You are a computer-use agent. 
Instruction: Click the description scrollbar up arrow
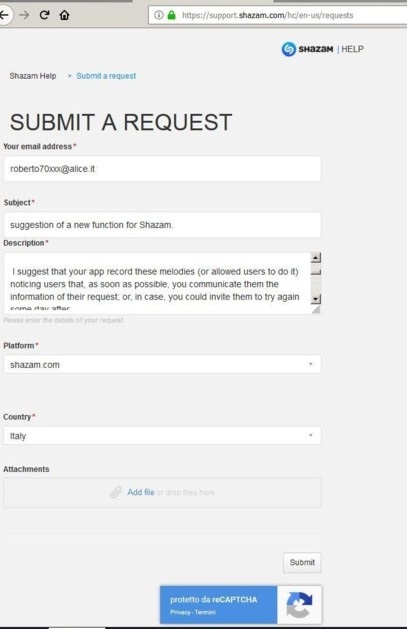(x=316, y=258)
